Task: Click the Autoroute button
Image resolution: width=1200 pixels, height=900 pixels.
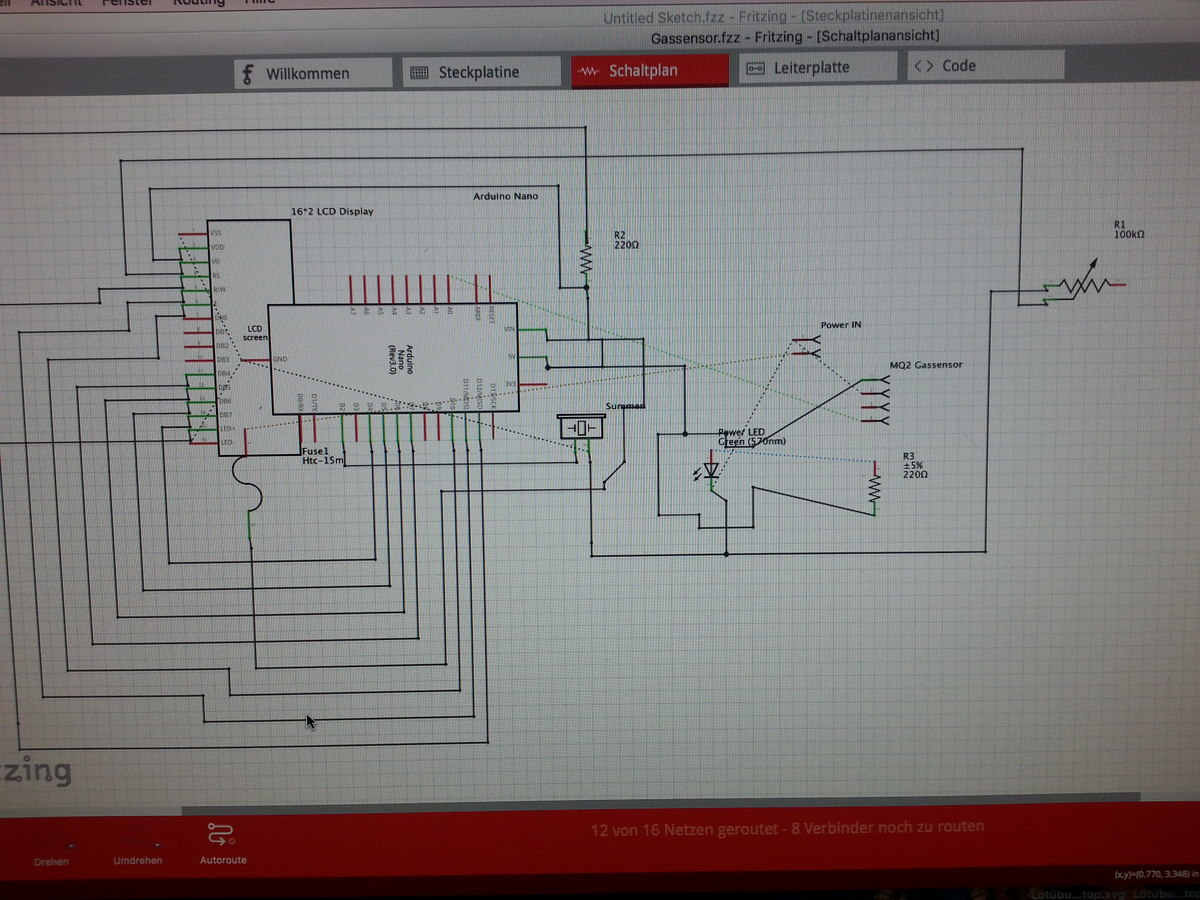Action: [222, 843]
